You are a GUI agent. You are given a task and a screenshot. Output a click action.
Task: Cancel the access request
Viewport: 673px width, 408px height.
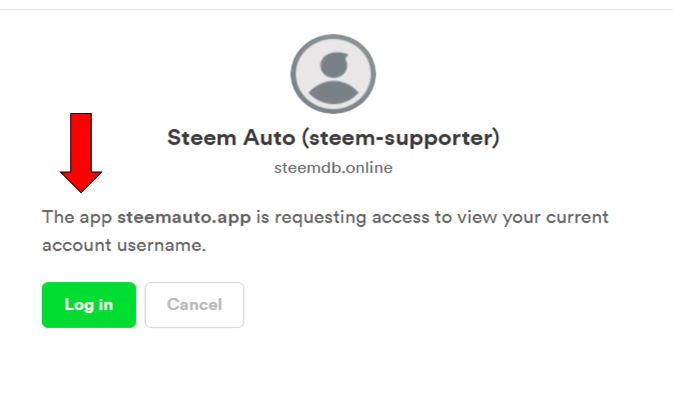click(194, 305)
